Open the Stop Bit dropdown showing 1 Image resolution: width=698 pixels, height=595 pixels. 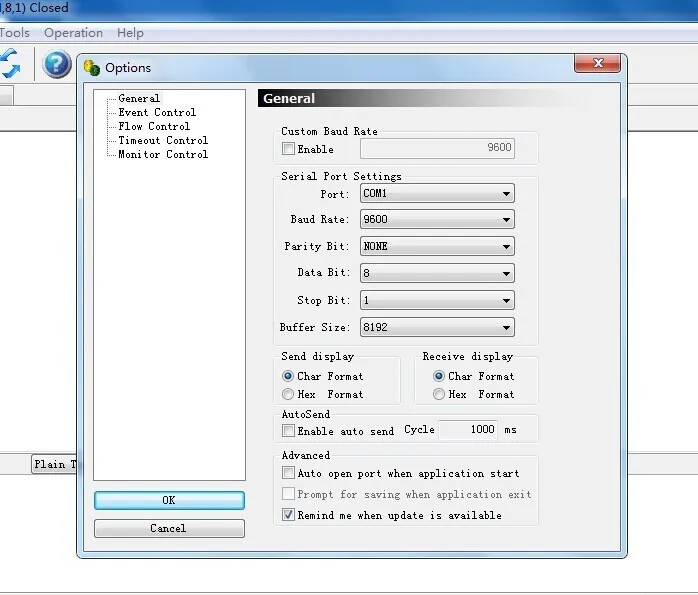pos(437,300)
